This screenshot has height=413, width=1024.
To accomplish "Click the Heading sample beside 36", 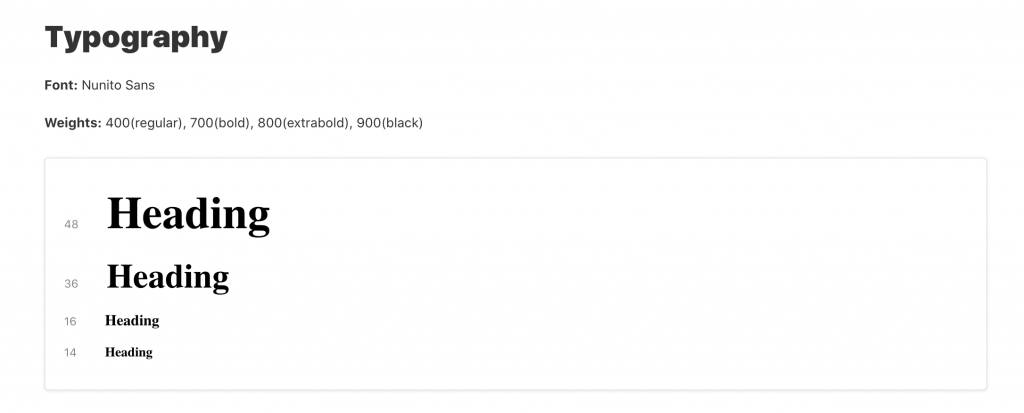I will [168, 278].
